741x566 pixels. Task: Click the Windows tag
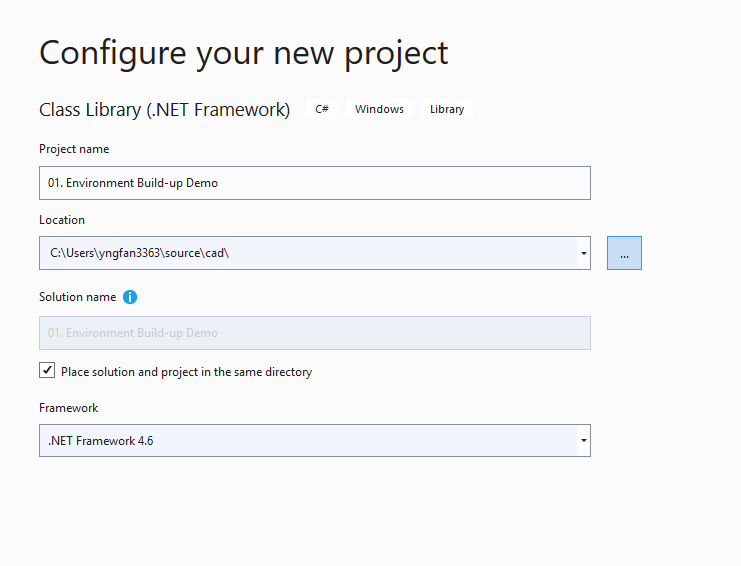click(379, 109)
